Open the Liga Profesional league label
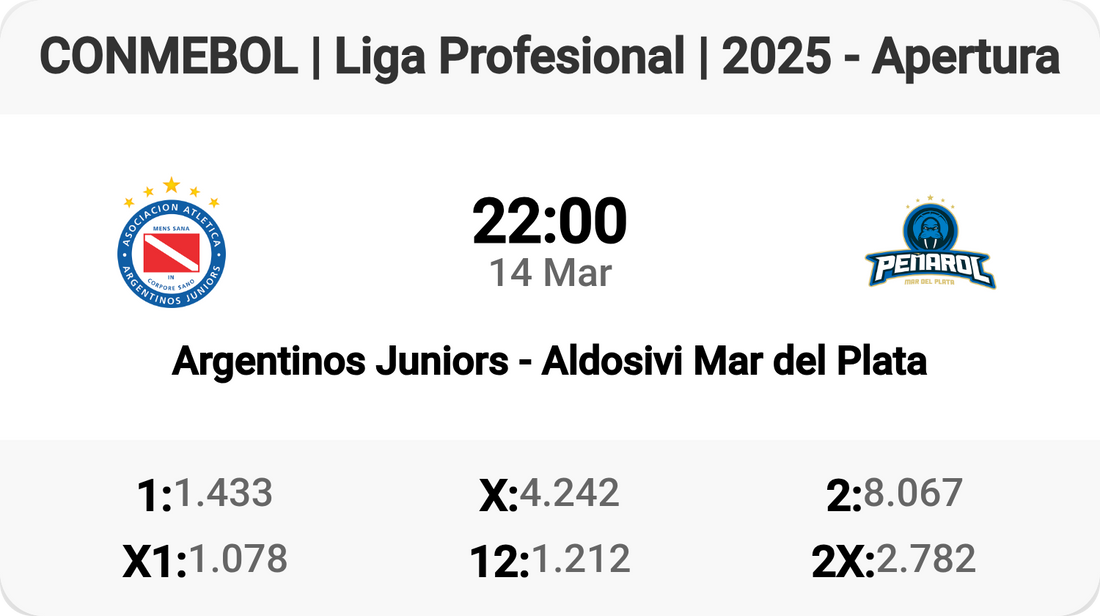This screenshot has height=616, width=1100. (x=511, y=58)
